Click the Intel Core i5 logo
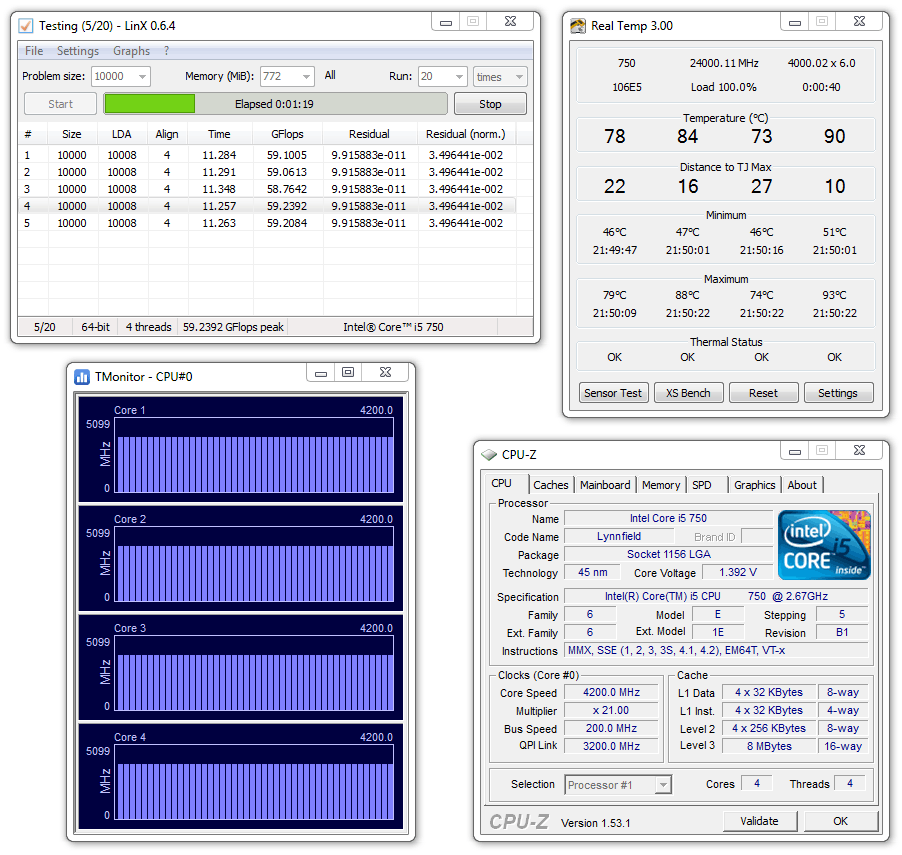Viewport: 902px width, 855px height. (823, 545)
